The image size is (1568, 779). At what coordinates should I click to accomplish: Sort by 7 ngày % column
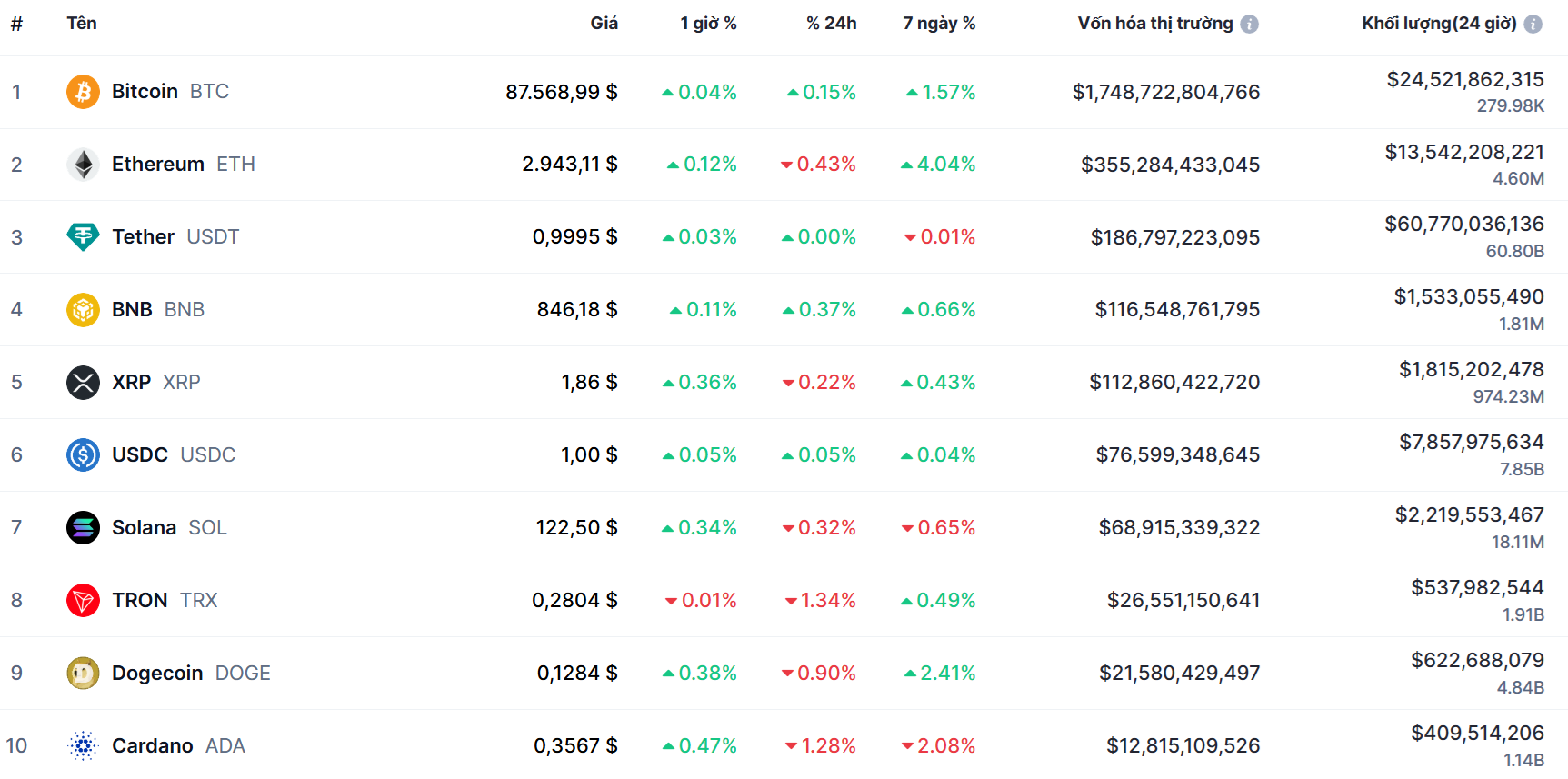click(939, 24)
